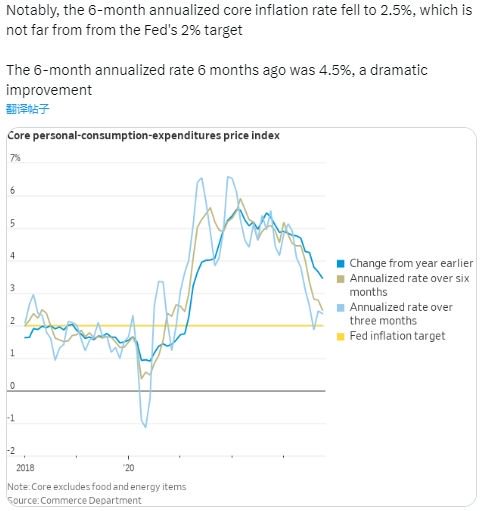Viewport: 486px width, 511px height.
Task: Click the yellow Fed inflation target swatch
Action: click(340, 337)
